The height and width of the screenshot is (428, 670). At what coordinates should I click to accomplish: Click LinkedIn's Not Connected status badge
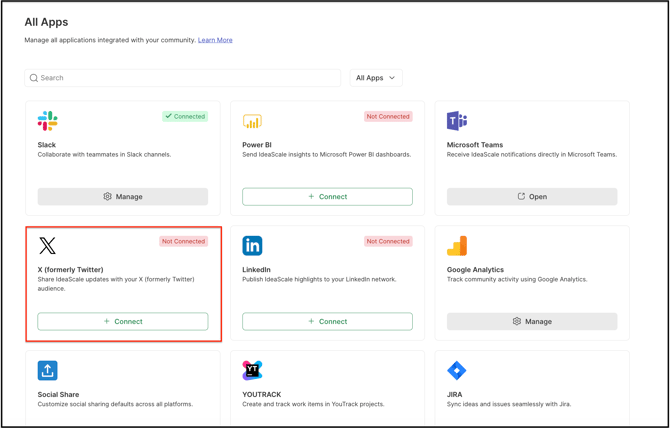pyautogui.click(x=388, y=242)
